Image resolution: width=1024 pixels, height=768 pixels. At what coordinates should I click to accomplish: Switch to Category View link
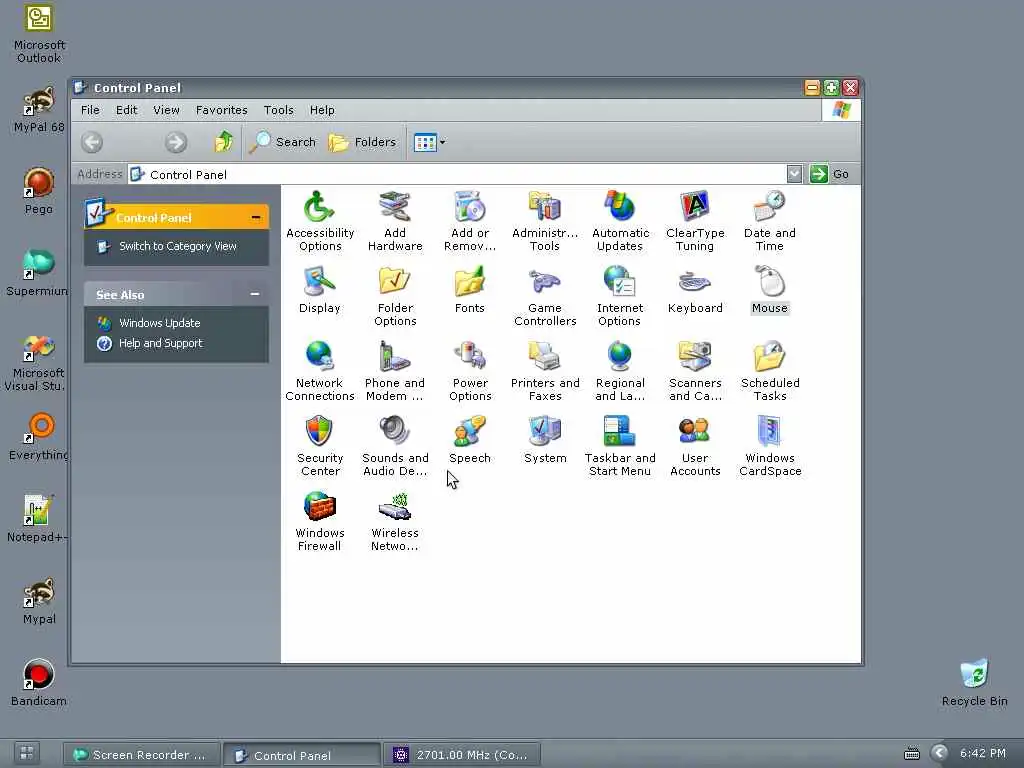(x=178, y=246)
